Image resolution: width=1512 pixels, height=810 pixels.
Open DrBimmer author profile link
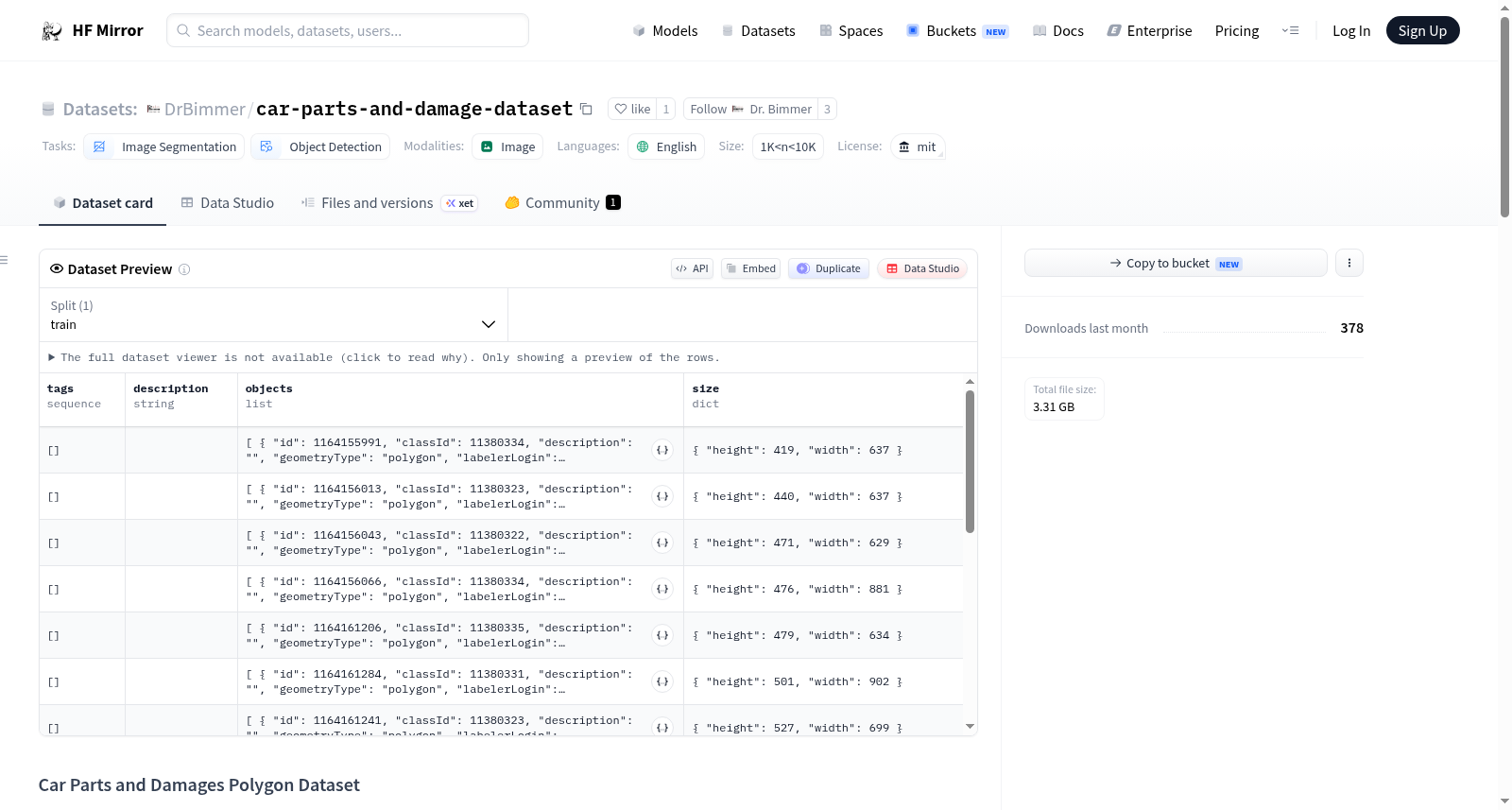(x=204, y=109)
